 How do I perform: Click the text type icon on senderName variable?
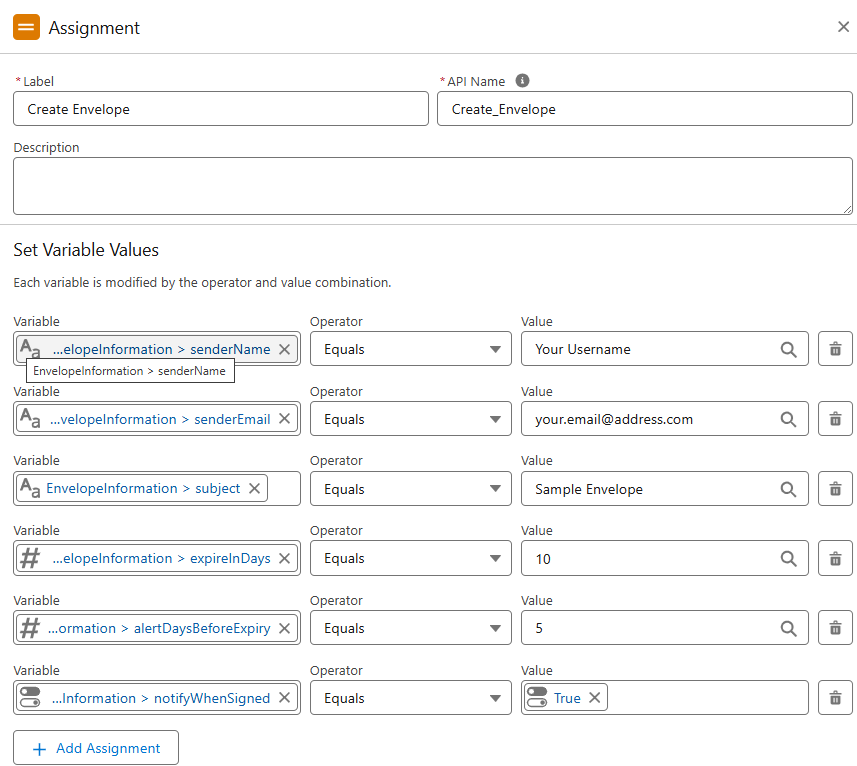click(30, 349)
